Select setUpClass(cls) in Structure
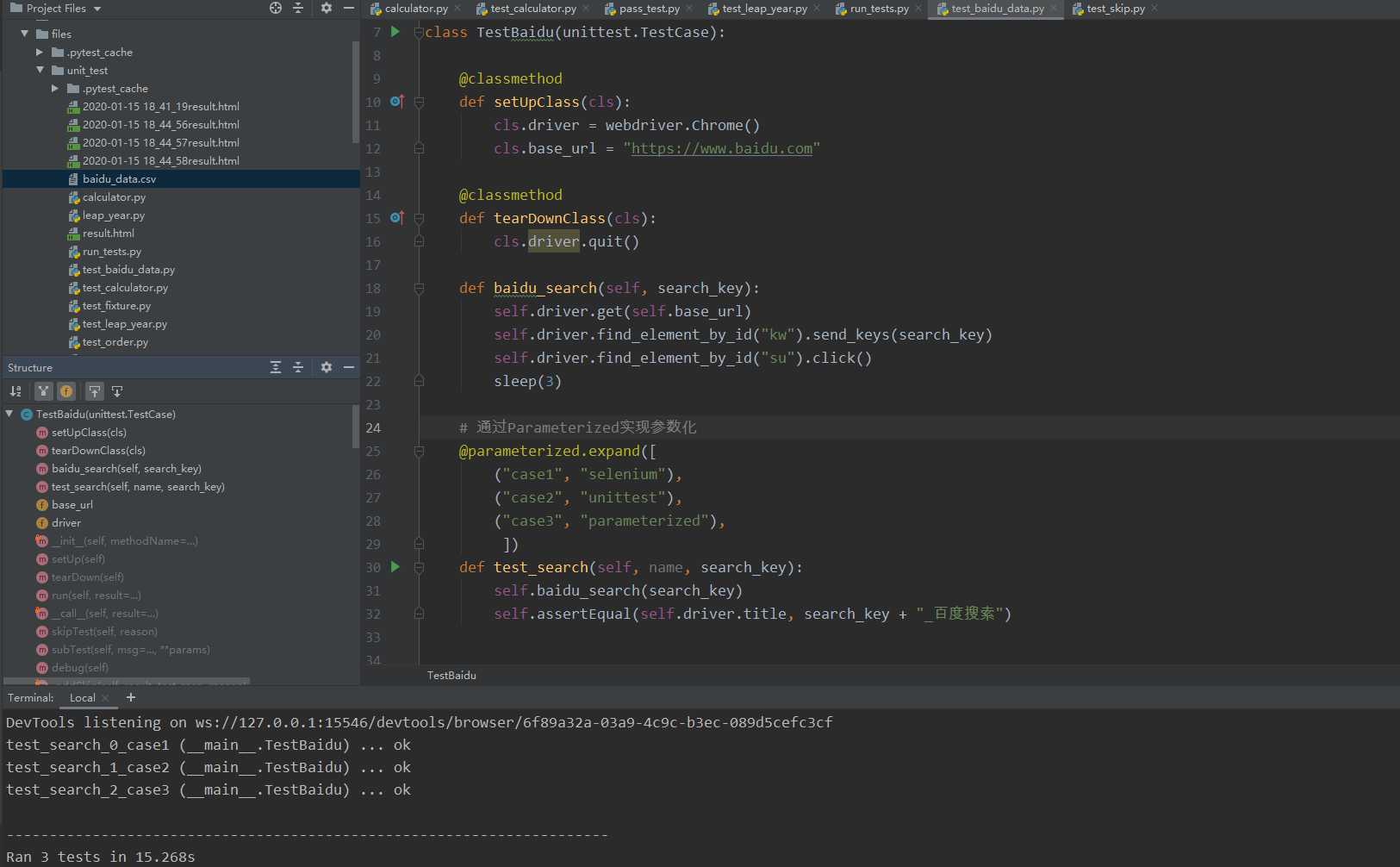Viewport: 1400px width, 867px height. [89, 433]
